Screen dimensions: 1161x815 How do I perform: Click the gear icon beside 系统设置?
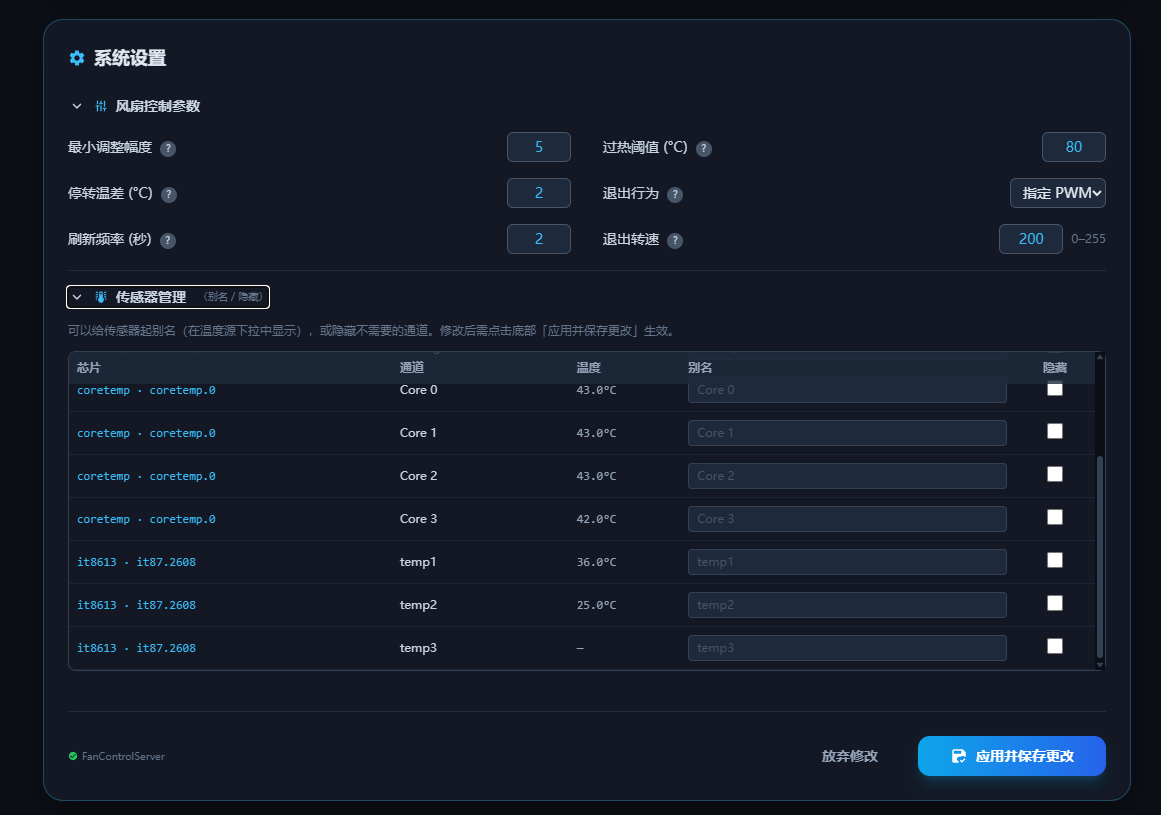(x=77, y=58)
